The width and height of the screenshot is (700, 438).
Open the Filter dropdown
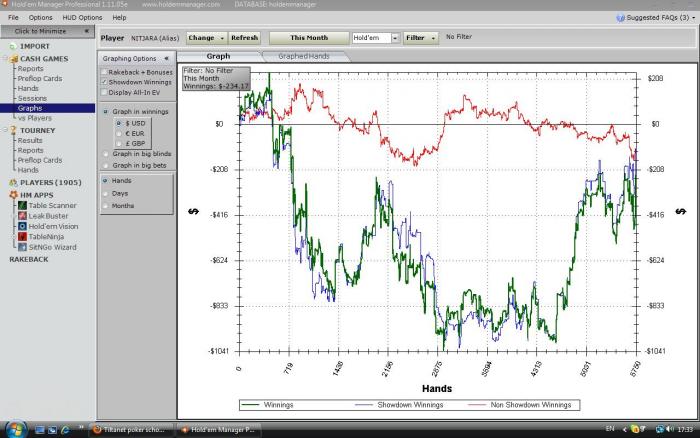click(x=421, y=38)
